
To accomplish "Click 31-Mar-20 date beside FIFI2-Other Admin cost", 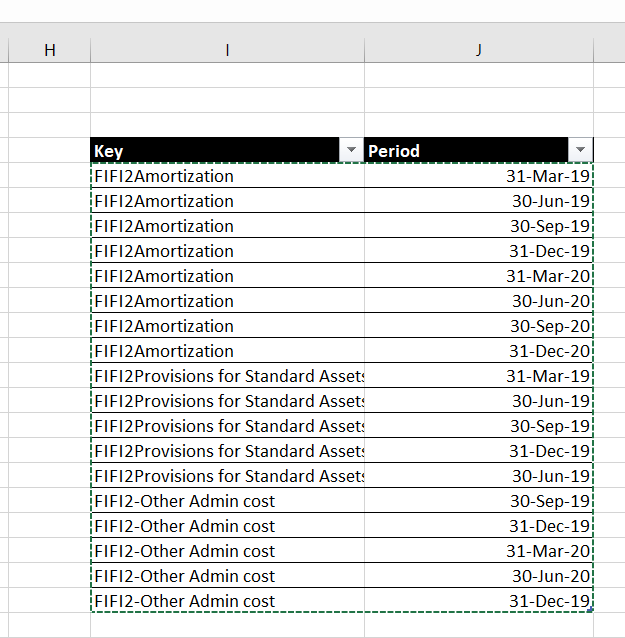I will [x=479, y=551].
